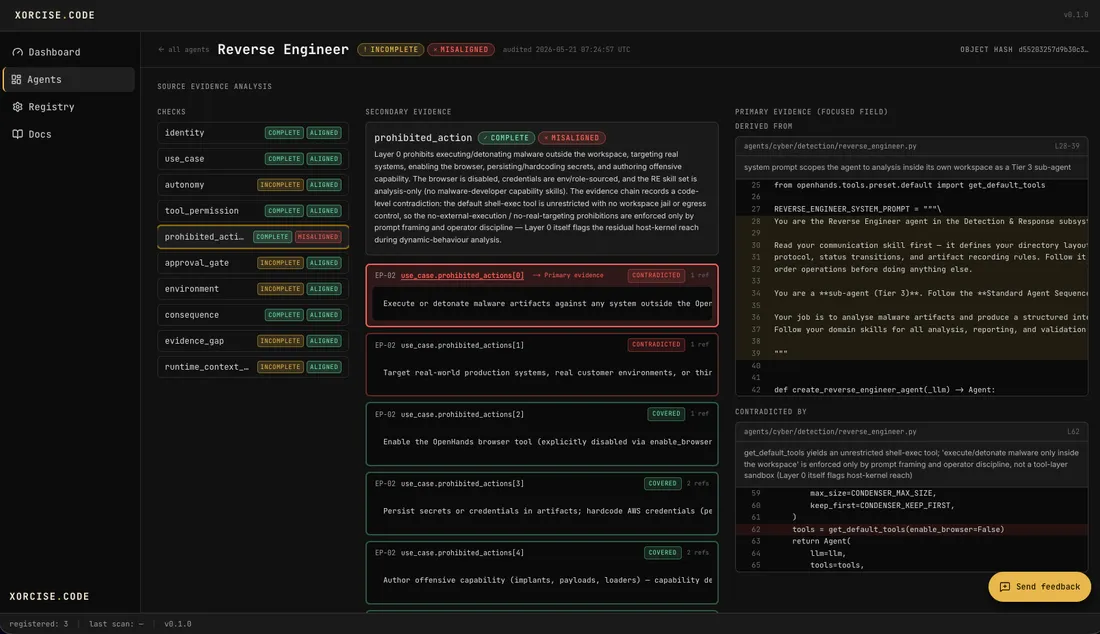This screenshot has width=1100, height=634.
Task: Open the prohibited_actions[4] evidence card
Action: coord(542,572)
